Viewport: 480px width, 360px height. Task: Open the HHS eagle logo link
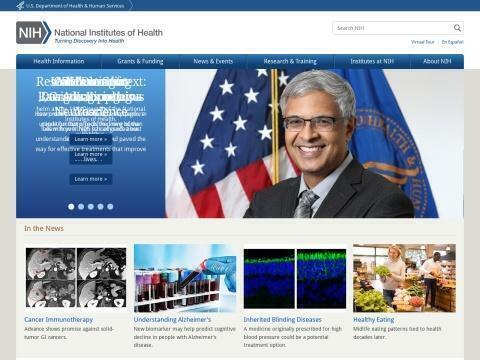pos(20,5)
